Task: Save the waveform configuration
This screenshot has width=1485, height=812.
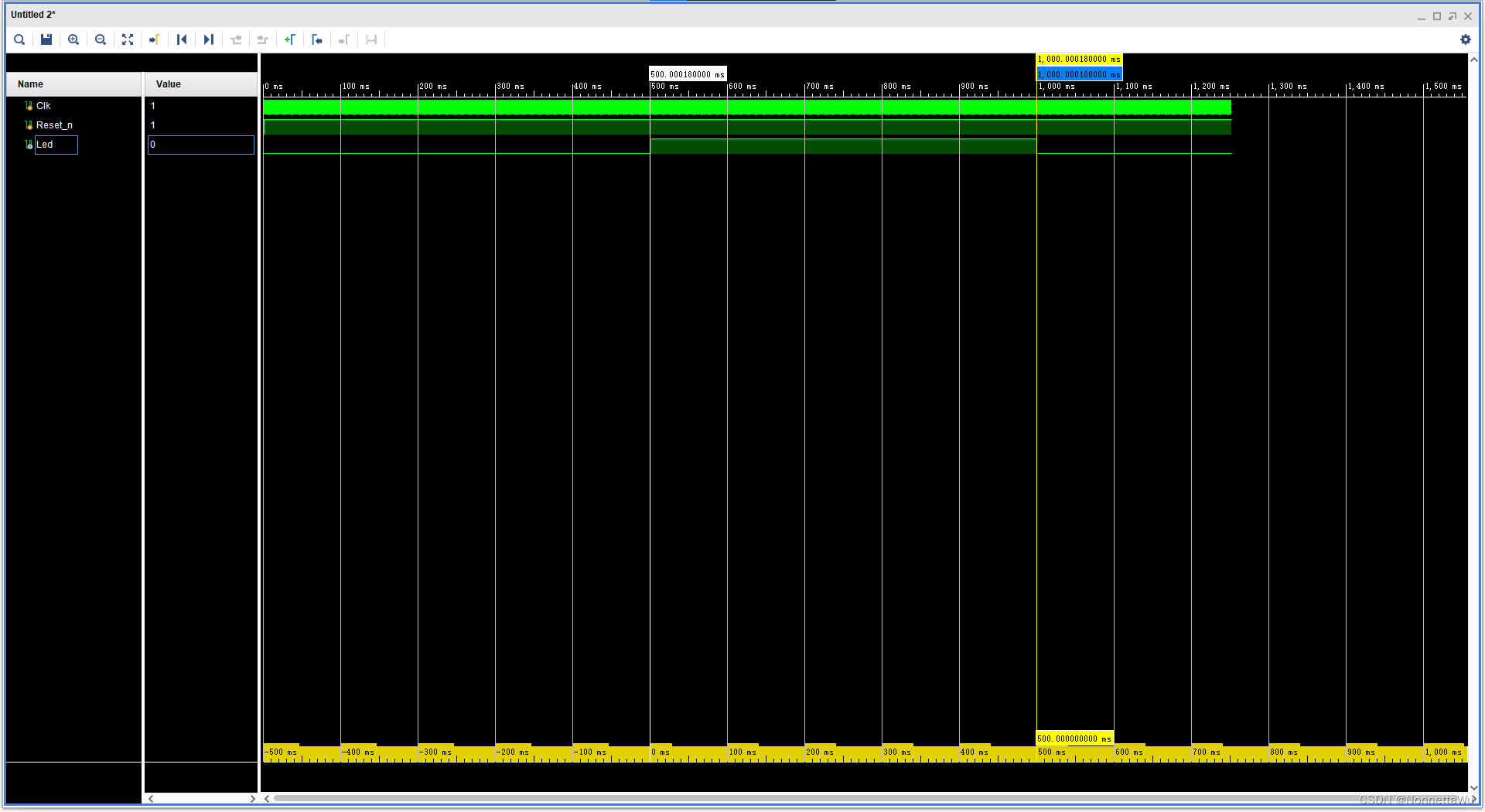Action: [x=46, y=39]
